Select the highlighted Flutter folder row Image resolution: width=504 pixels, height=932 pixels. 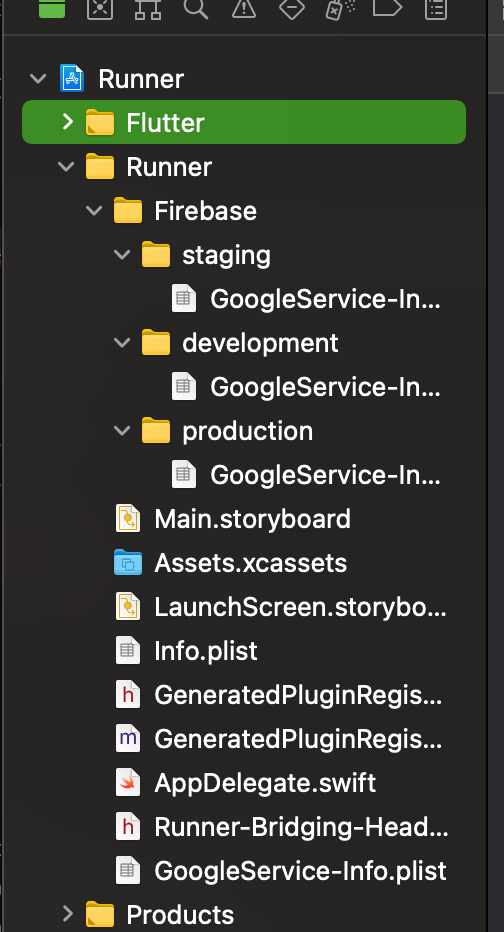point(244,122)
